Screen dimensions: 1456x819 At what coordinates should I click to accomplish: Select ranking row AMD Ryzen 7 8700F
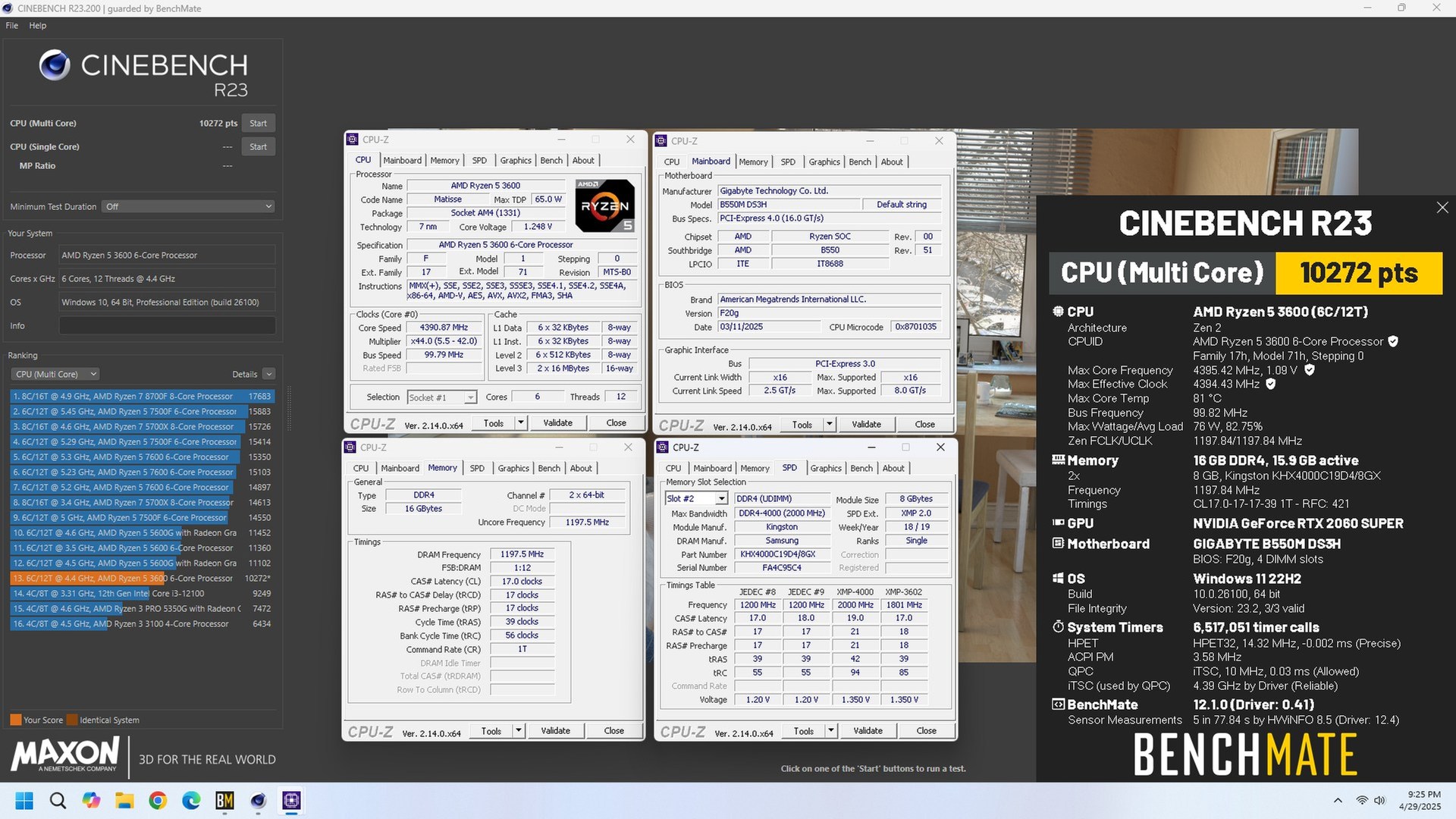(142, 397)
